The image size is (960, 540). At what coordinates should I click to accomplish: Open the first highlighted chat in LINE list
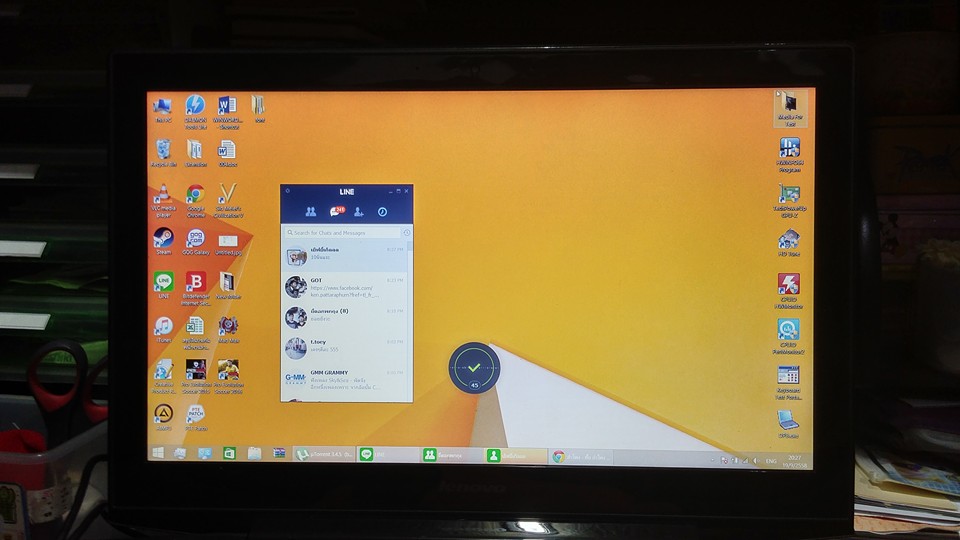coord(344,257)
